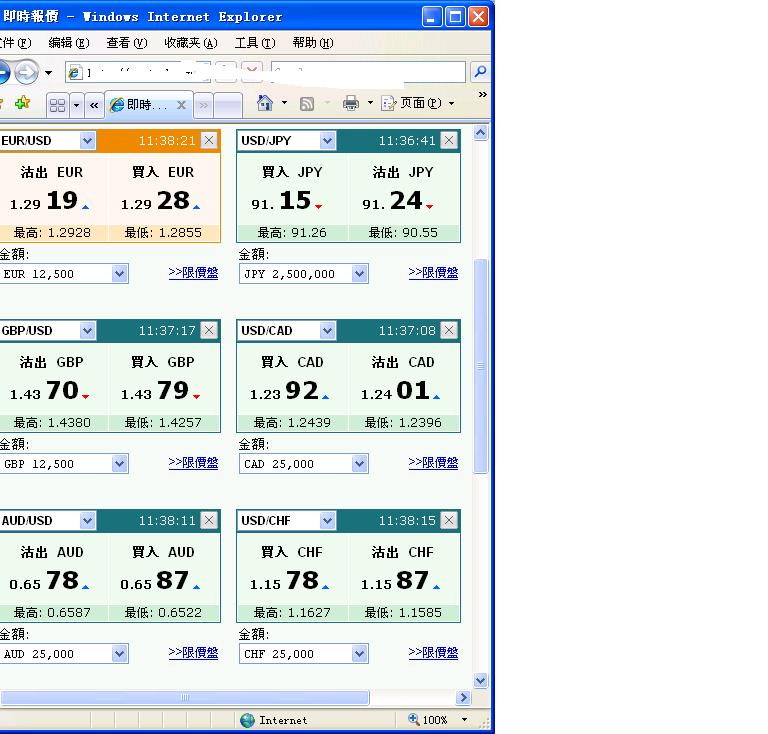
Task: Close the EUR/USD quote panel
Action: pos(209,141)
